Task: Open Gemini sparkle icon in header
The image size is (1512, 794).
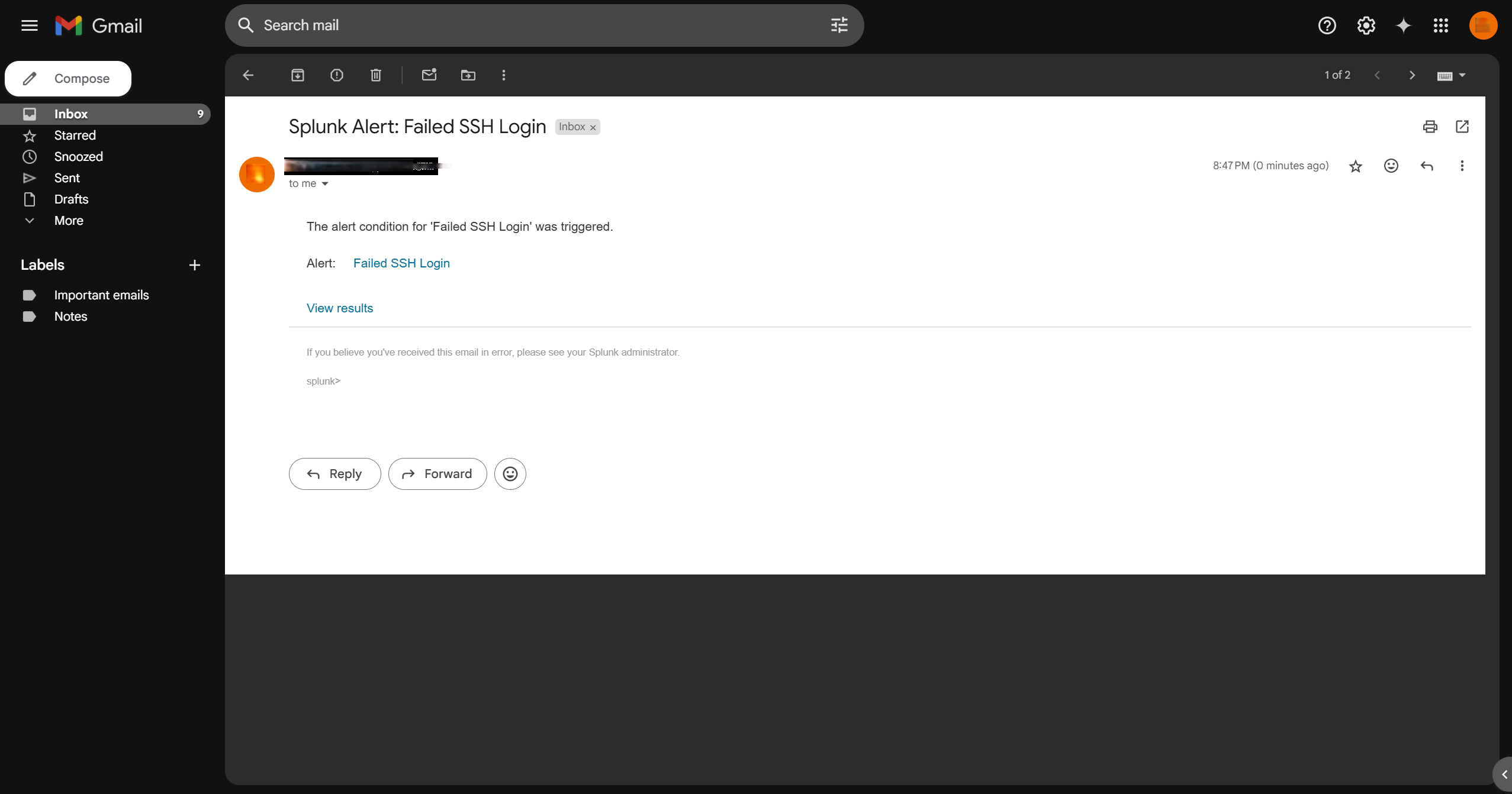Action: click(x=1403, y=25)
